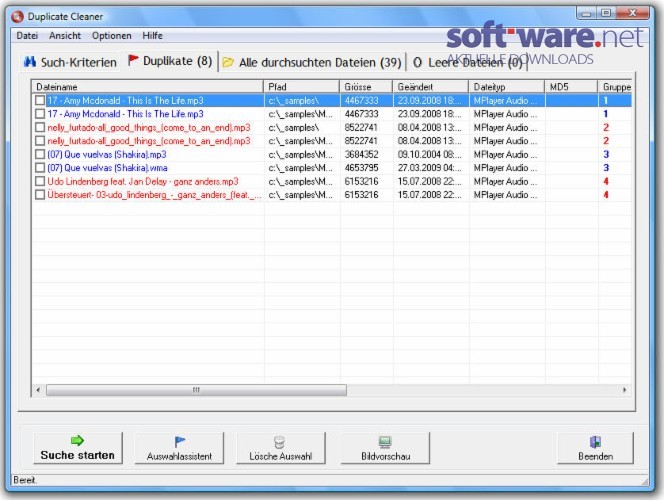Click the blue flag icon on Auswahlassistent
The image size is (664, 500).
[x=180, y=442]
